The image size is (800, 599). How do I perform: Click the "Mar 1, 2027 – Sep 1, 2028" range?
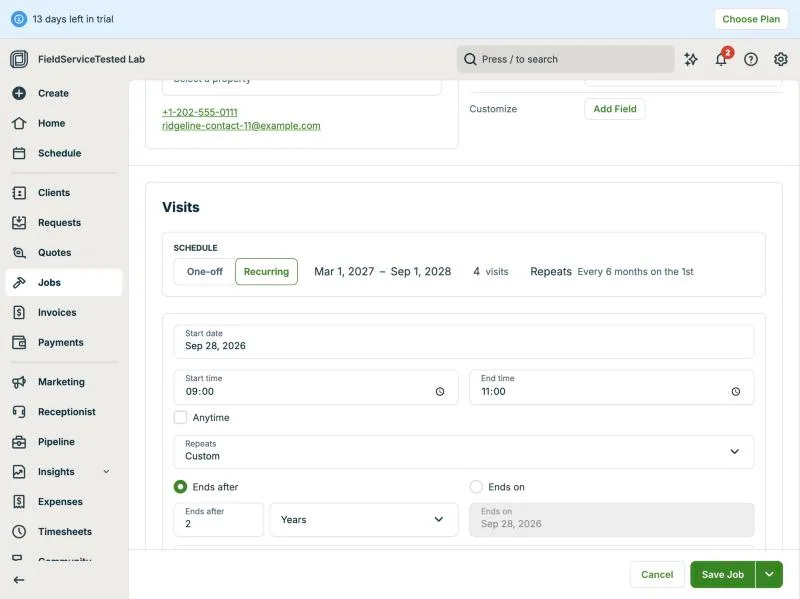click(x=383, y=271)
